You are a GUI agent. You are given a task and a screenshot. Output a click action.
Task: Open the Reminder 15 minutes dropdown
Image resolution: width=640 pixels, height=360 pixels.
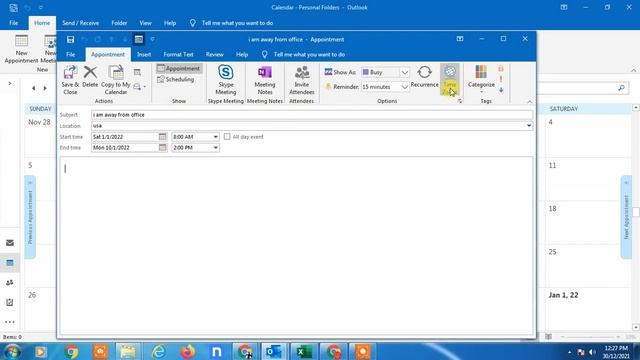tap(404, 87)
